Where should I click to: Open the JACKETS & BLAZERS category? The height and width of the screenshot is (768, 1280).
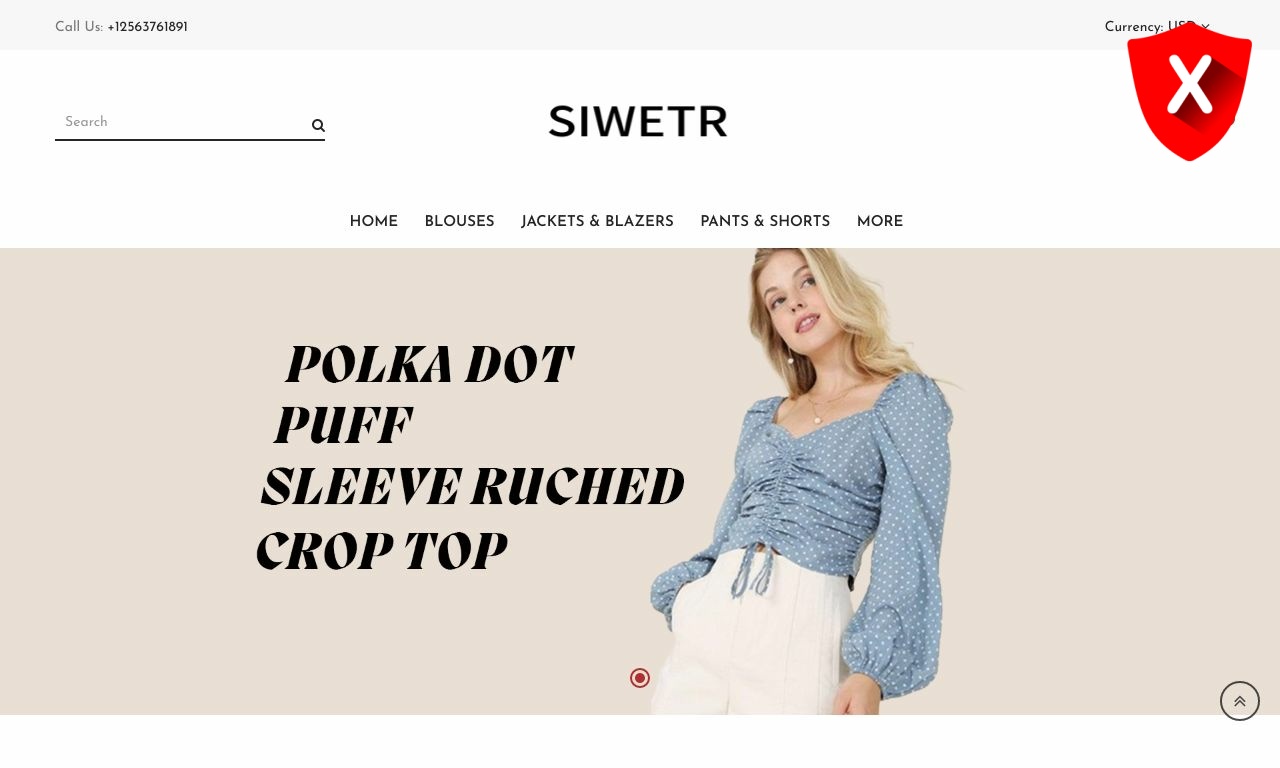click(x=597, y=222)
